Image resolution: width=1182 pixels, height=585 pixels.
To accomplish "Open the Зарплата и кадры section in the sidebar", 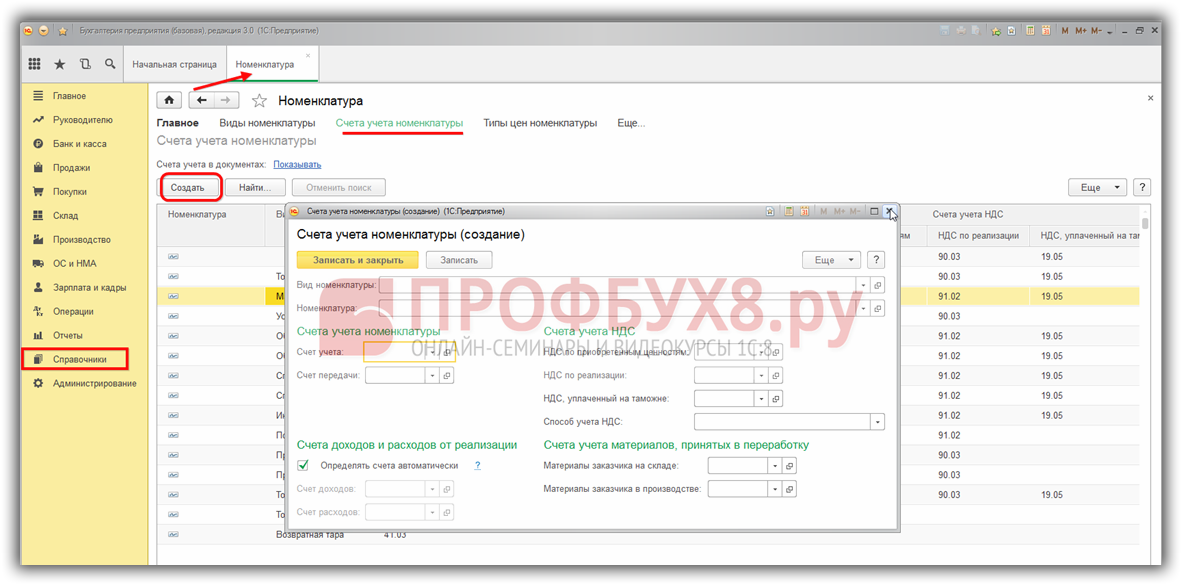I will pos(84,287).
